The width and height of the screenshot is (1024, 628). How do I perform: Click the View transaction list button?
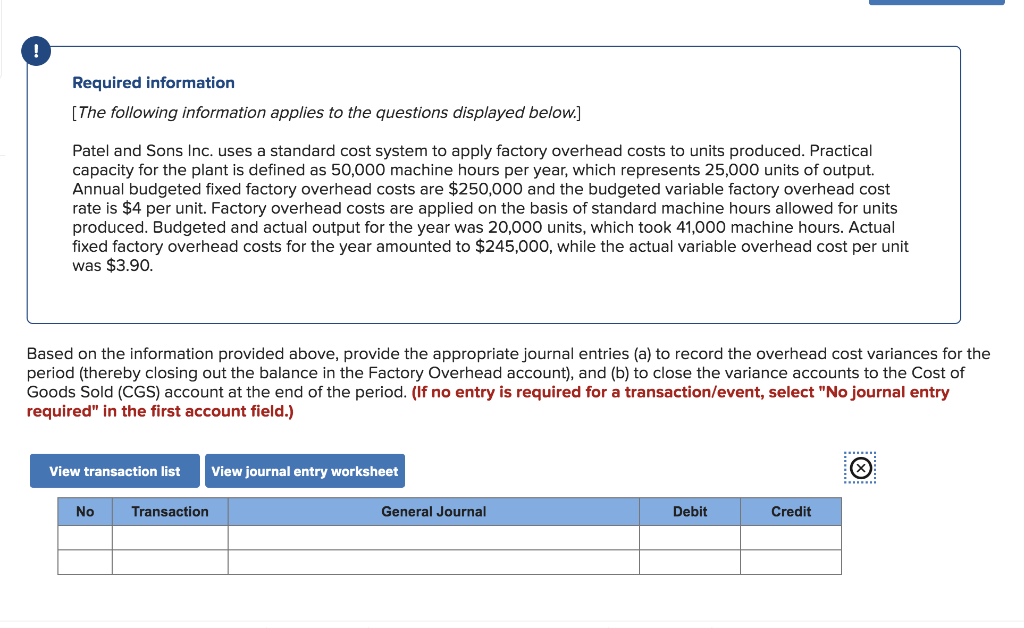click(114, 470)
